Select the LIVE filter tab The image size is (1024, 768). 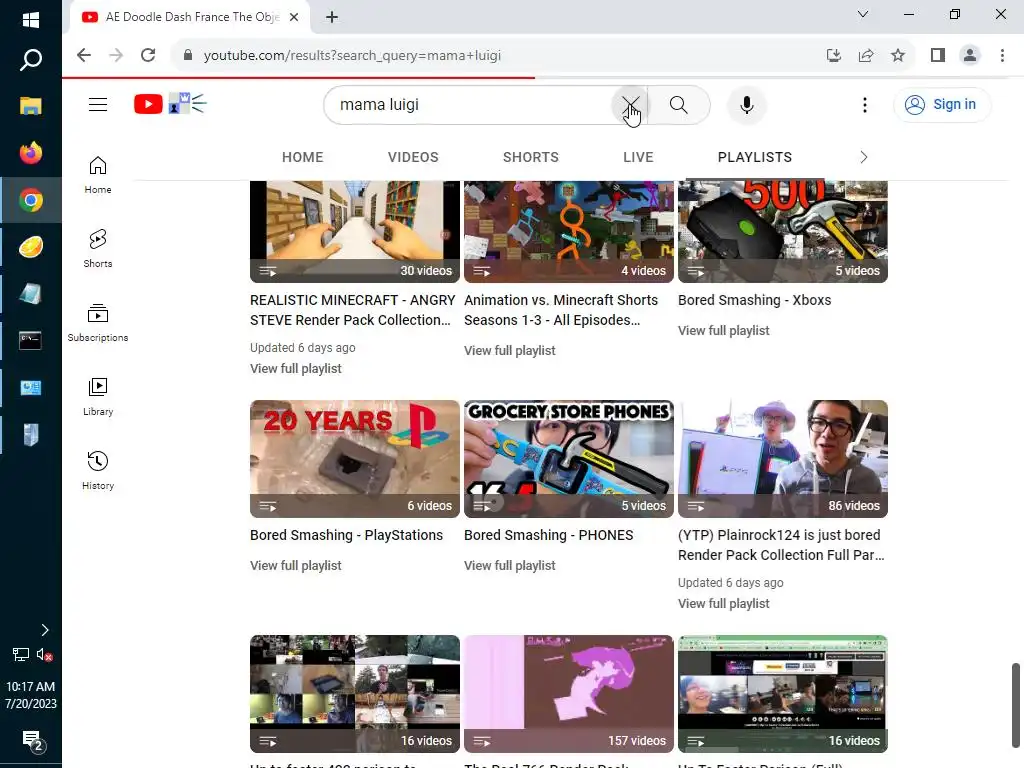click(x=638, y=157)
